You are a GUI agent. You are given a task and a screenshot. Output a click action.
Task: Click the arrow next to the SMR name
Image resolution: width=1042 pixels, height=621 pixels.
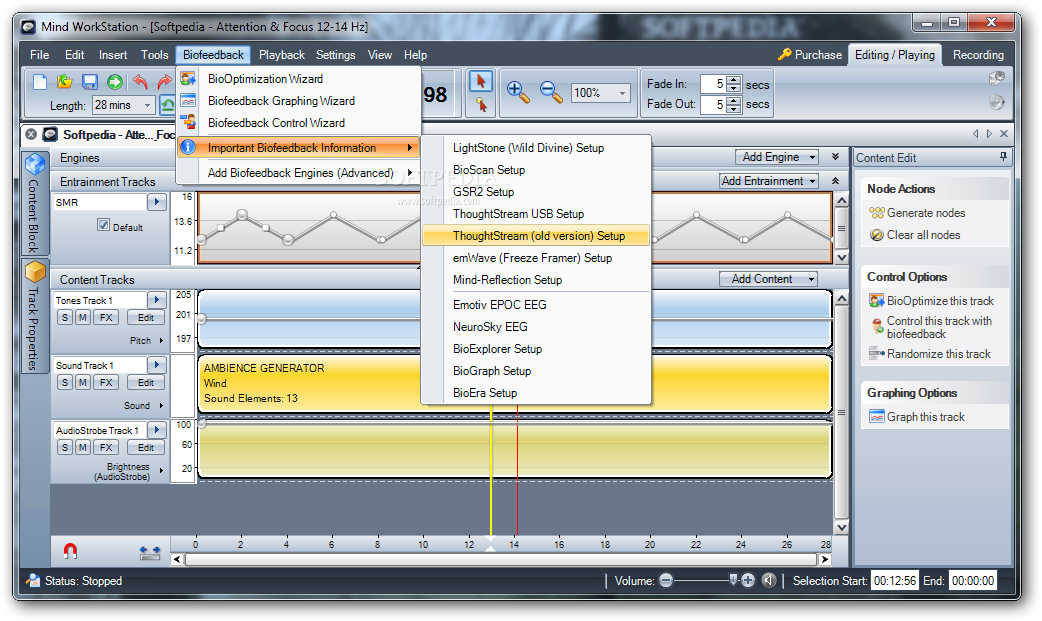point(157,201)
